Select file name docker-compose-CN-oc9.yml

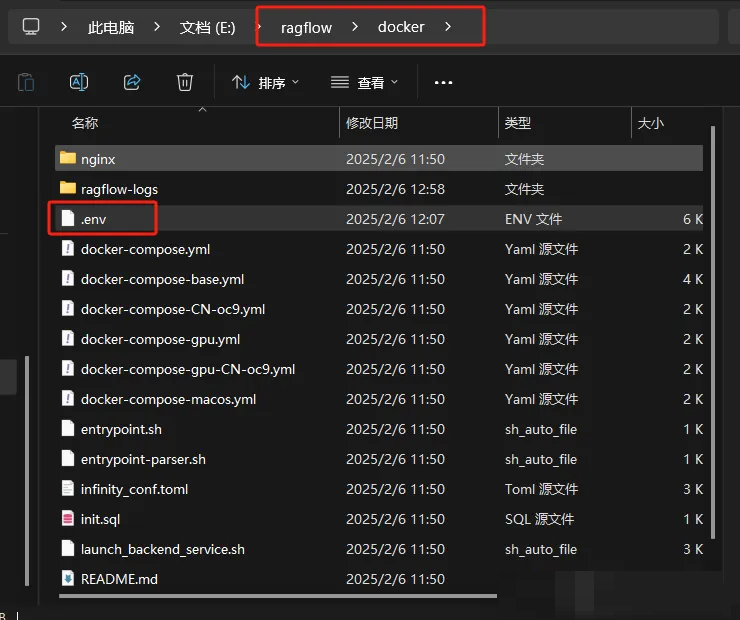pos(173,310)
